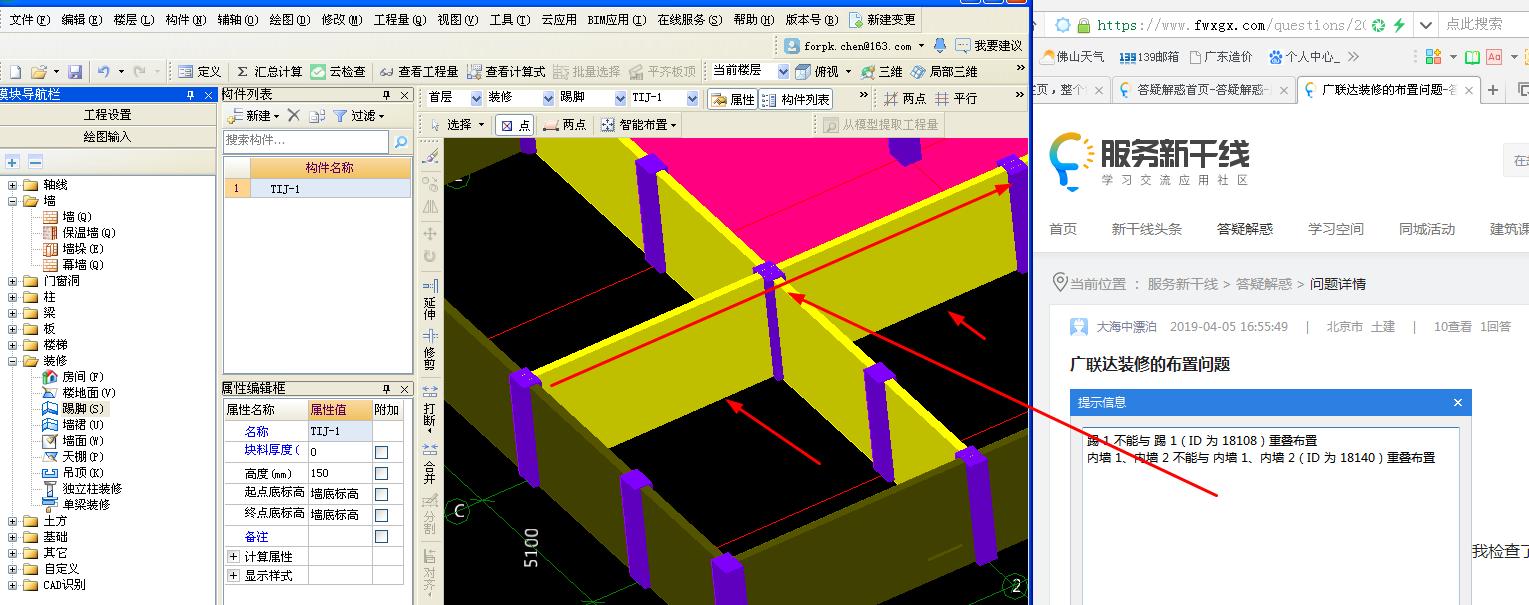Screen dimensions: 1529x605
Task: Open 查看工程量 from the toolbar
Action: click(x=417, y=72)
